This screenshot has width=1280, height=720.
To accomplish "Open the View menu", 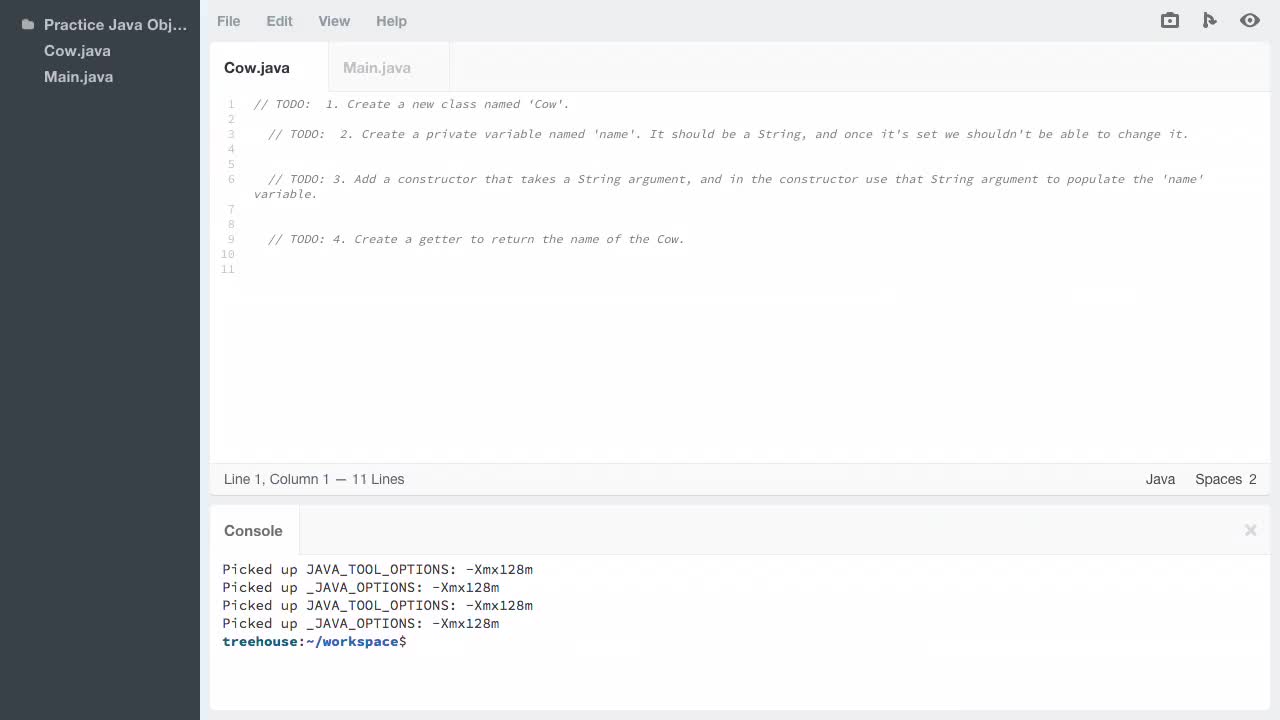I will [x=334, y=21].
